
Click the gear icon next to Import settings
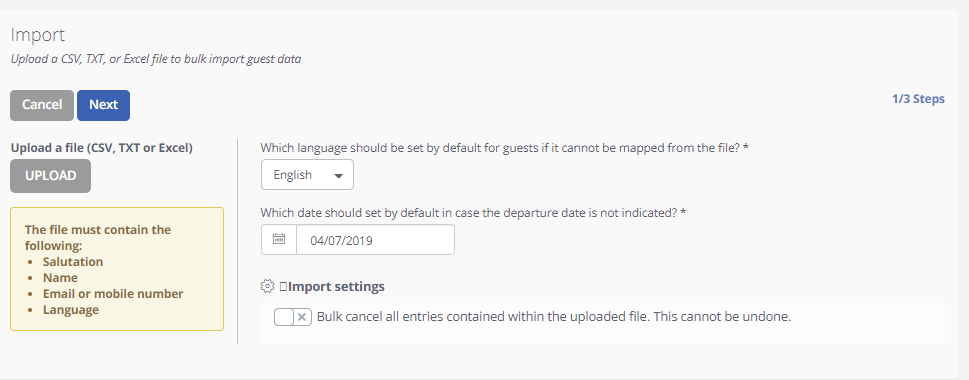267,287
